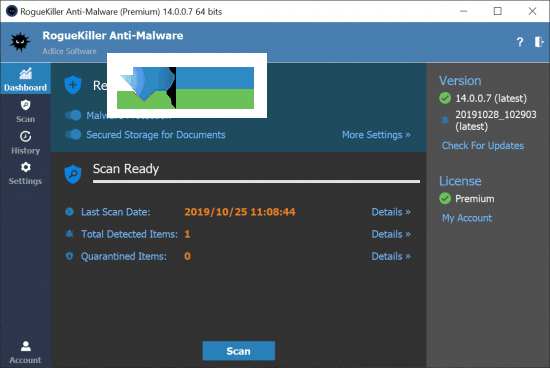Click the Version heading

click(x=460, y=81)
